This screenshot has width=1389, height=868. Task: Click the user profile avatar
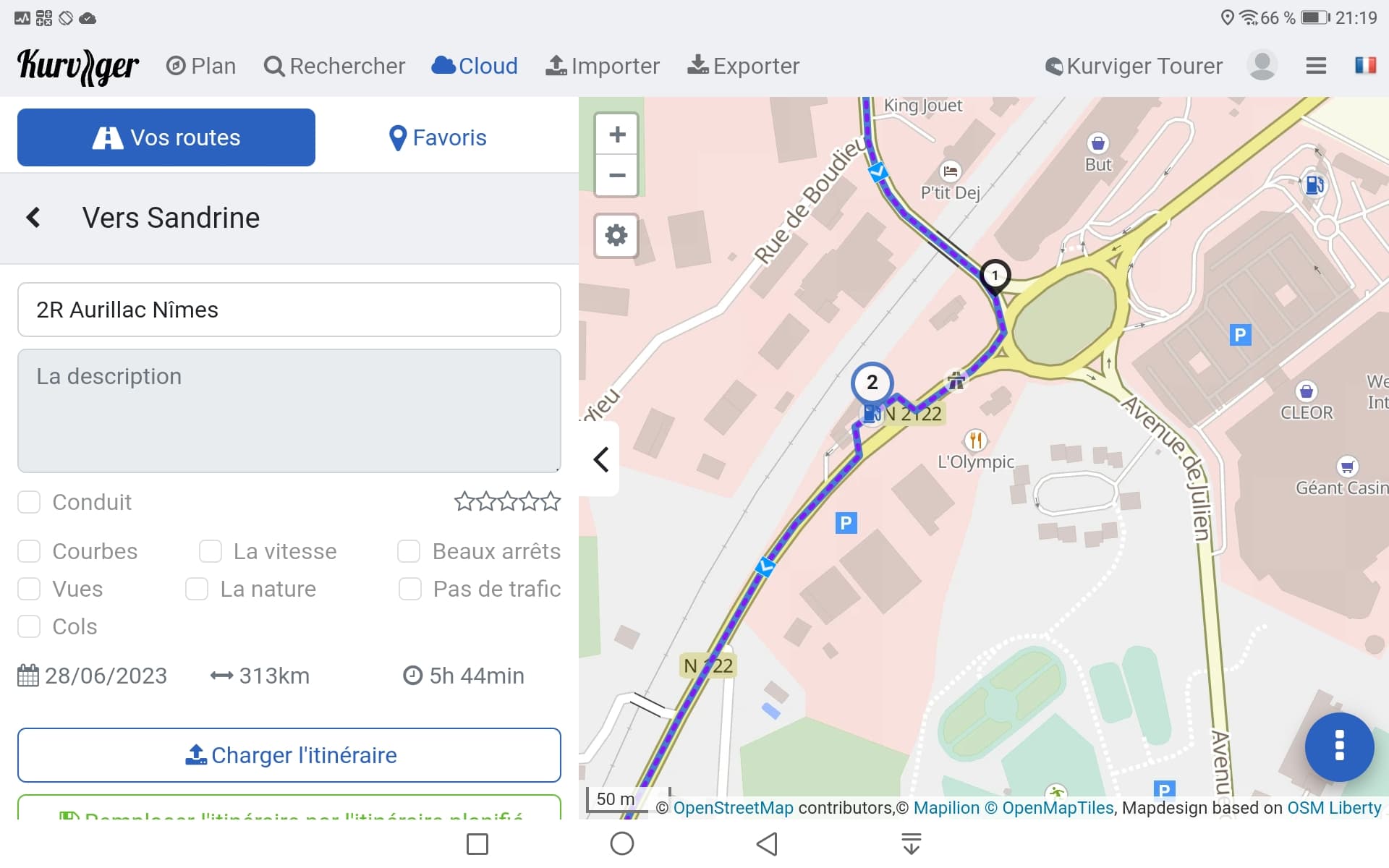coord(1262,66)
